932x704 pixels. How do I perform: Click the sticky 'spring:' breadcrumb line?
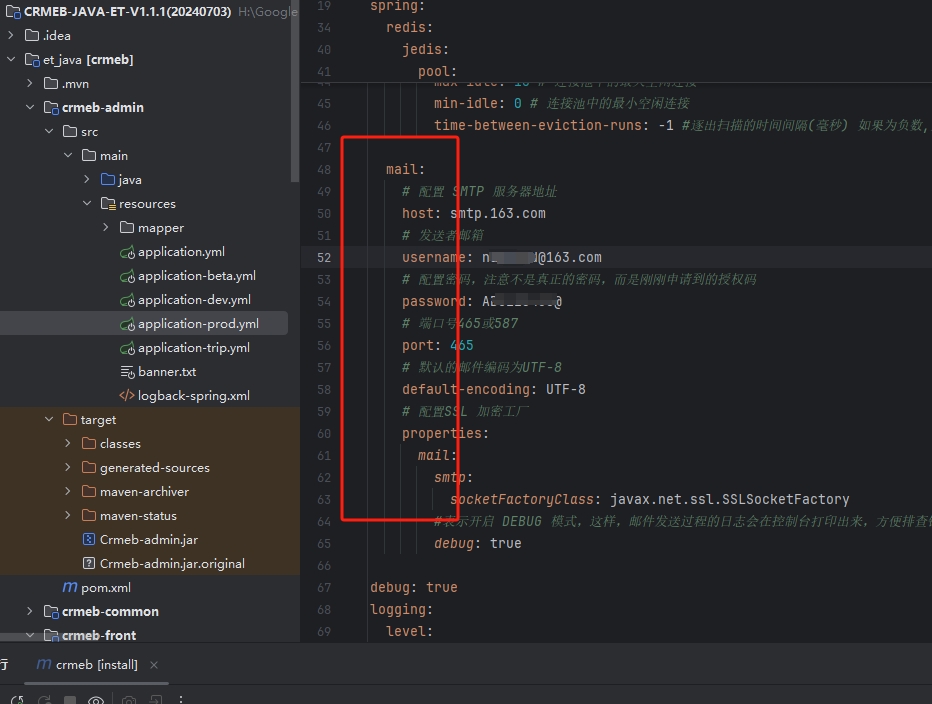coord(398,6)
